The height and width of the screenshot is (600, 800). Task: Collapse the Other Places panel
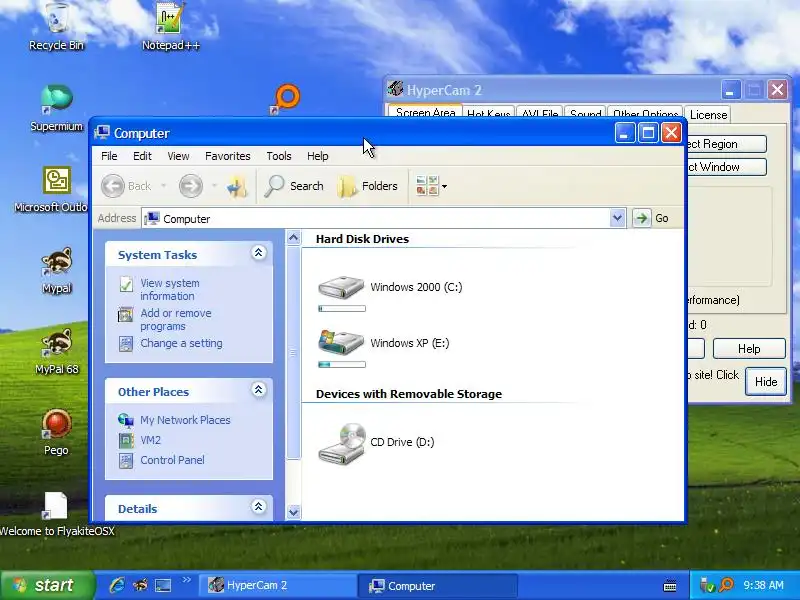coord(259,390)
